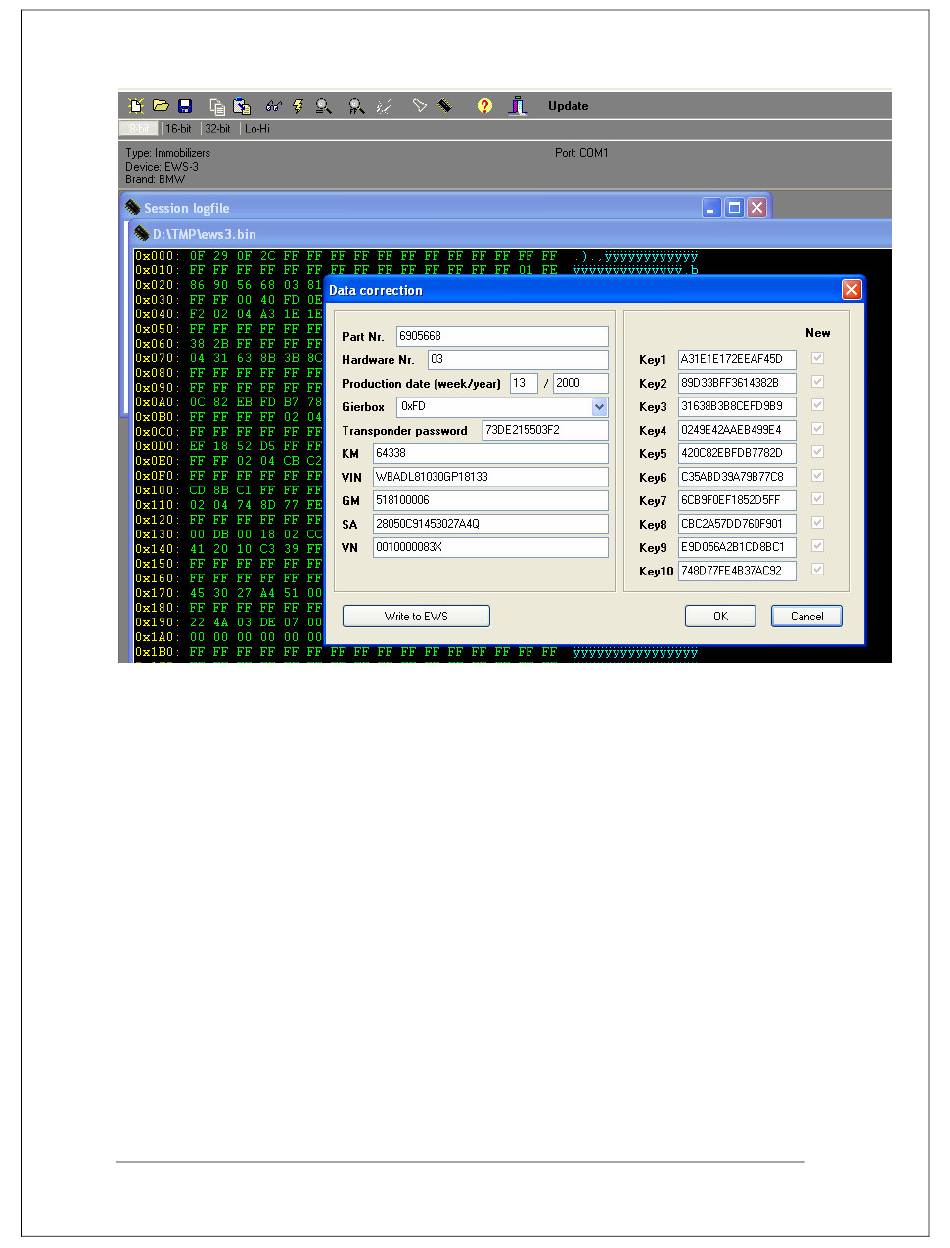Click the chip icon in the toolbar
The image size is (950, 1248).
[x=444, y=106]
